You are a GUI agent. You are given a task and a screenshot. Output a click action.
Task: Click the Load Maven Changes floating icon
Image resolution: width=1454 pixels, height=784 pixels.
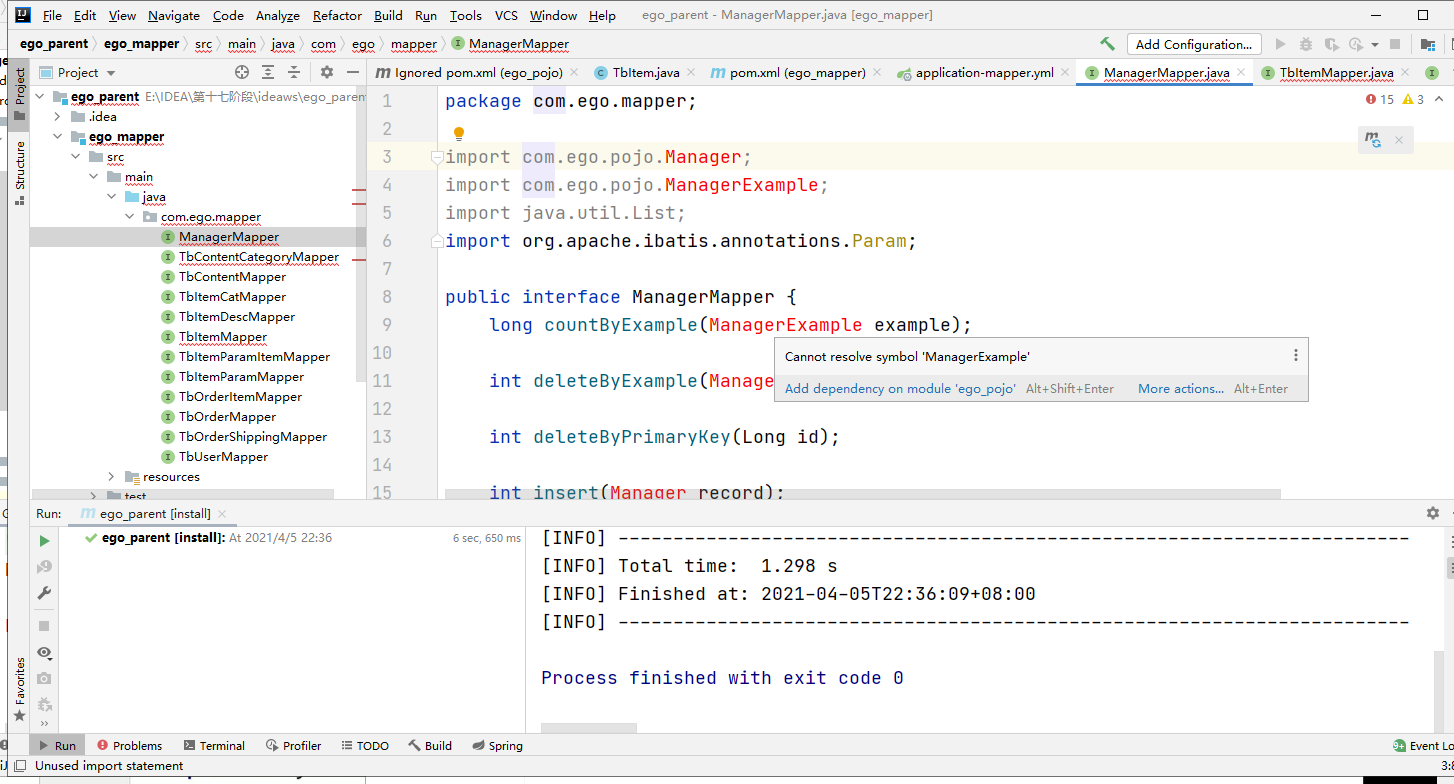pyautogui.click(x=1373, y=141)
